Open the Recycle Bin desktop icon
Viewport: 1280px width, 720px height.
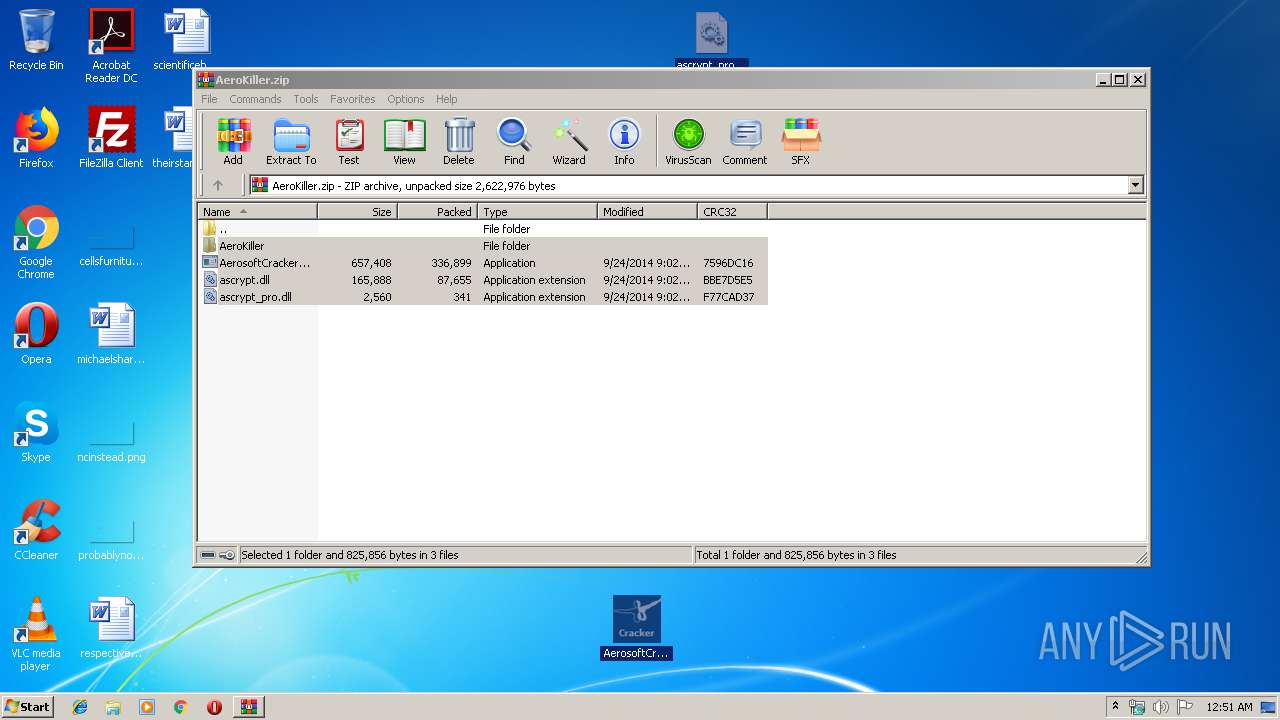(36, 41)
